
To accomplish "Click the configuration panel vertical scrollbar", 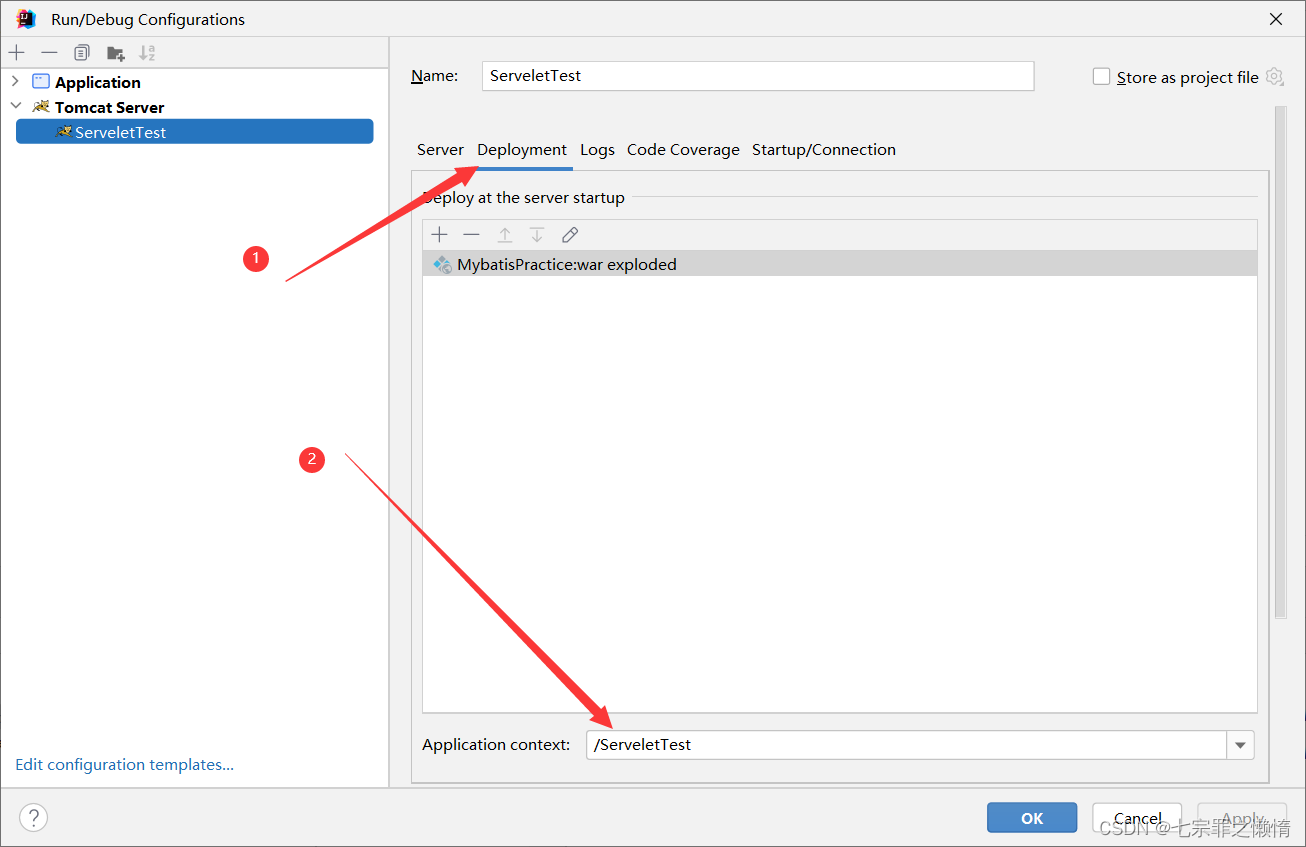I will point(1280,362).
